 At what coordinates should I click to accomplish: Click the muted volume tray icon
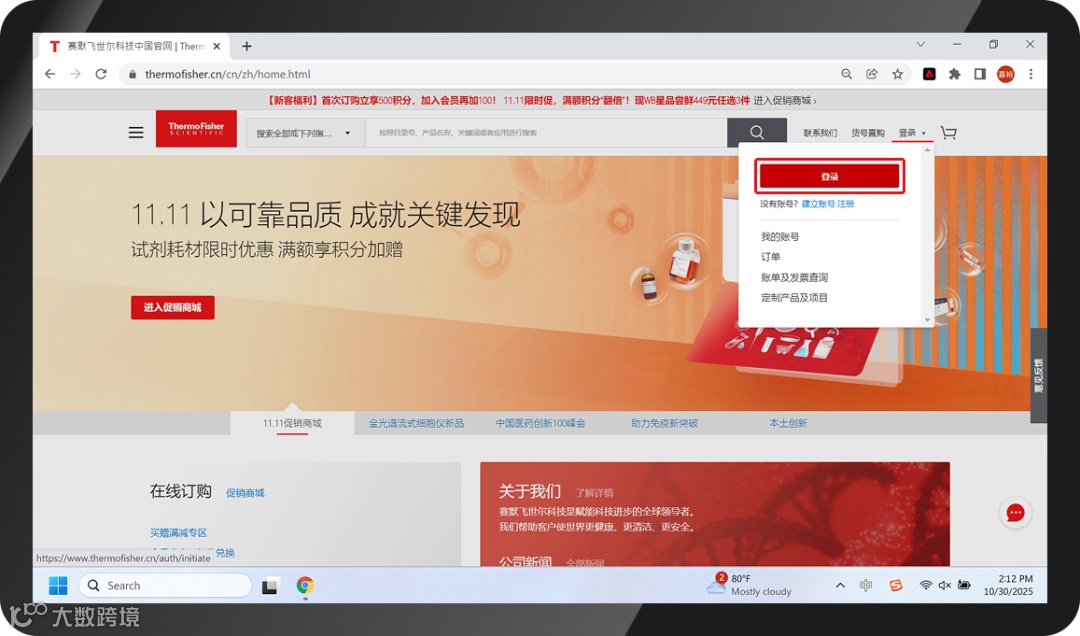point(944,585)
